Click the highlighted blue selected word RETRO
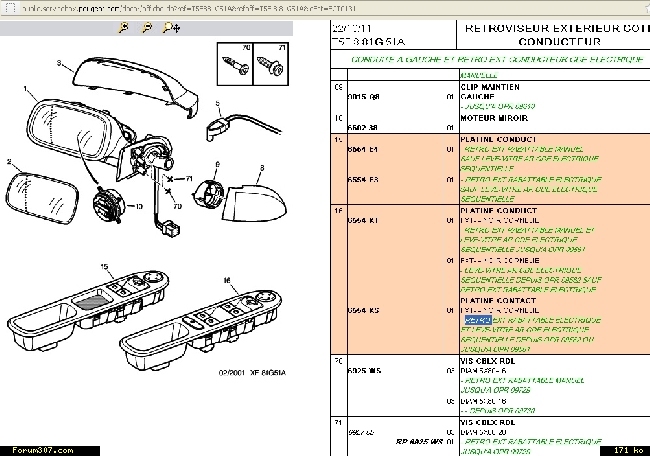This screenshot has width=650, height=456. tap(477, 320)
